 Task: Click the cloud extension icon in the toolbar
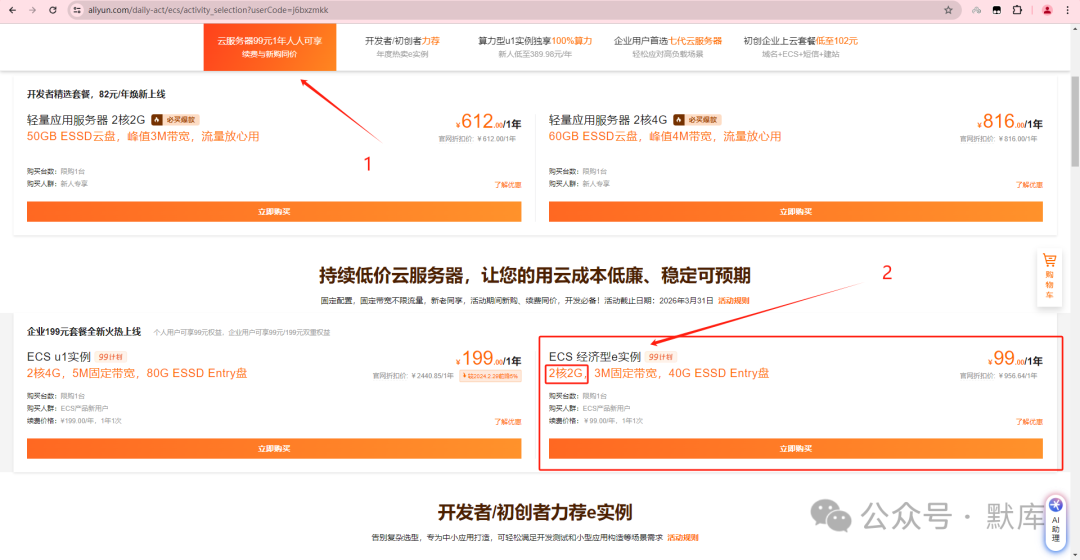pos(977,10)
